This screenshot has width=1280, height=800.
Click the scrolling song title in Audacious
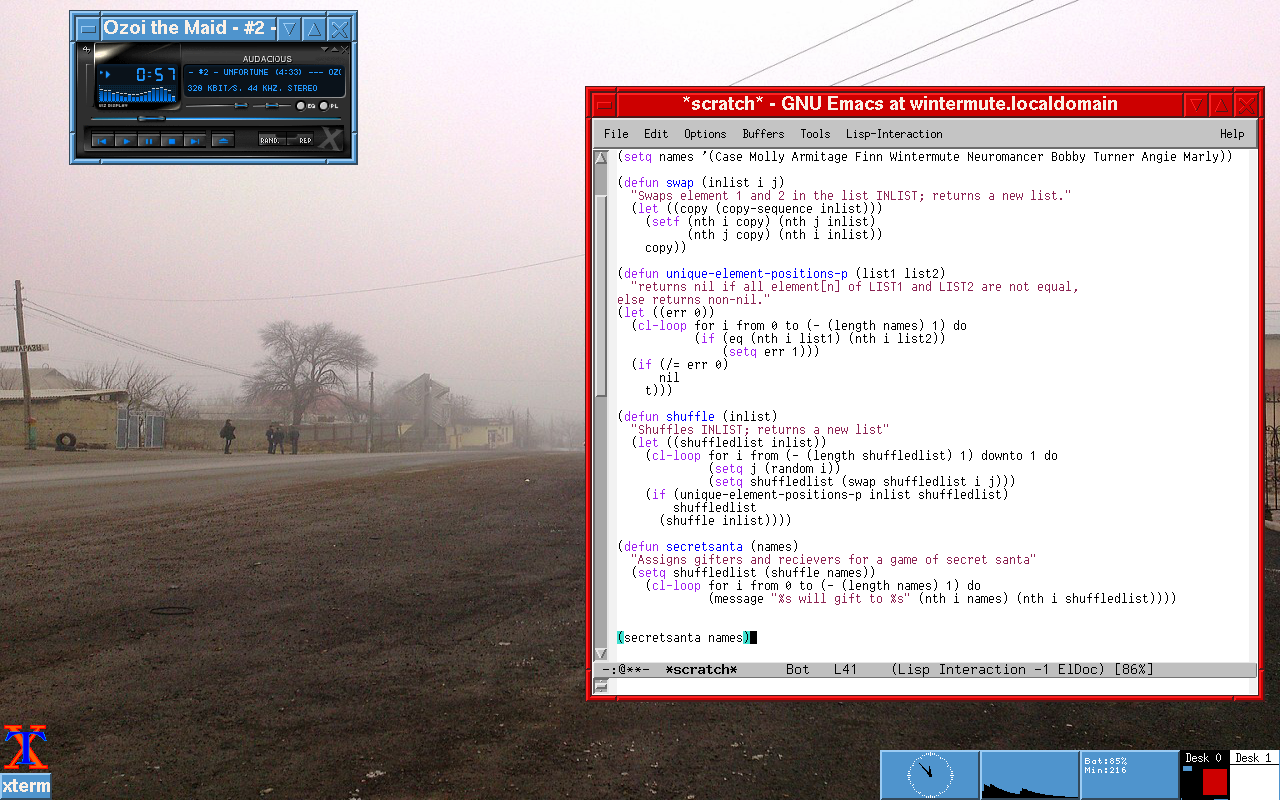tap(265, 72)
